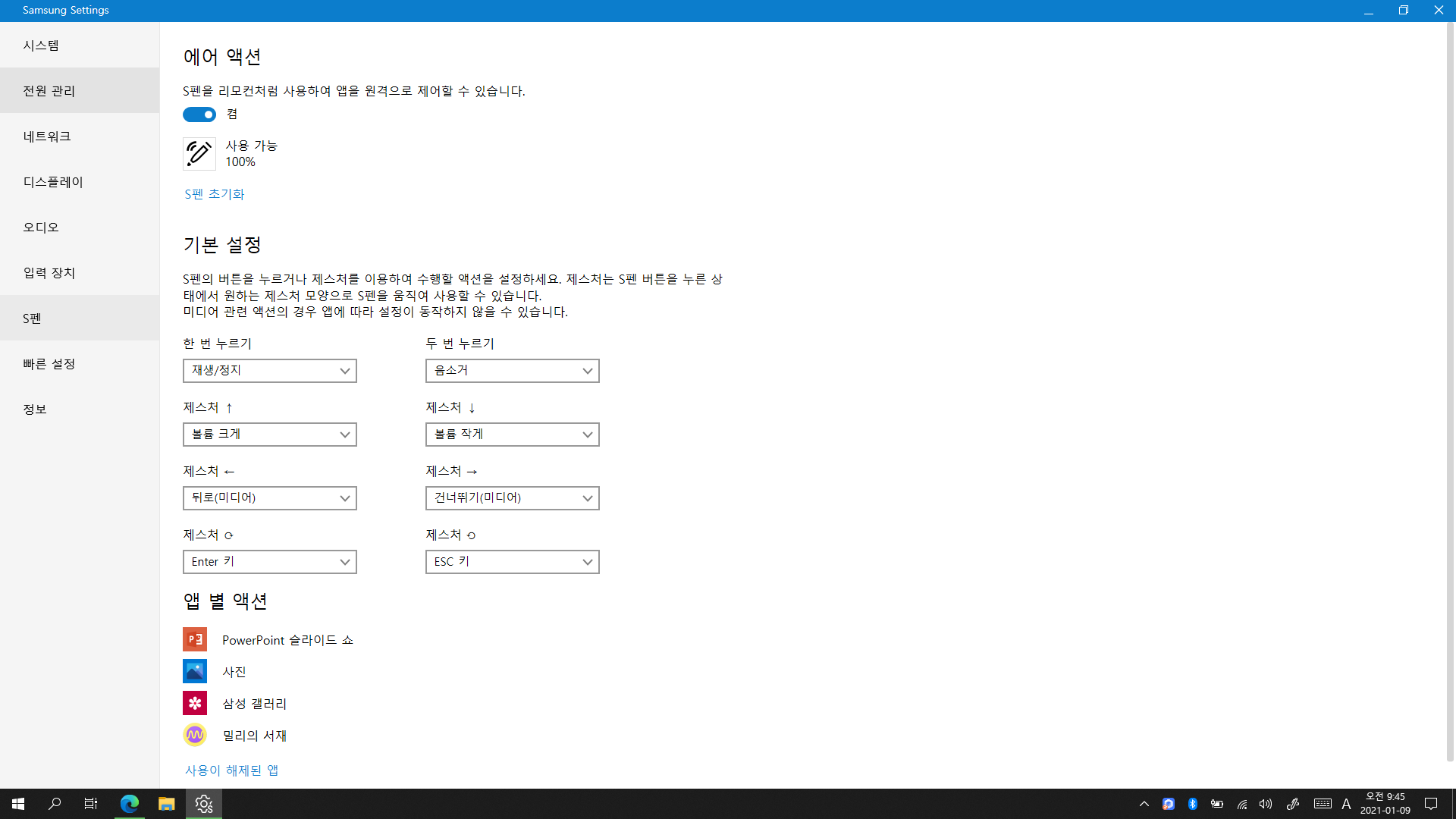Open the 사진 (Photos) app action icon
The height and width of the screenshot is (819, 1456).
195,672
